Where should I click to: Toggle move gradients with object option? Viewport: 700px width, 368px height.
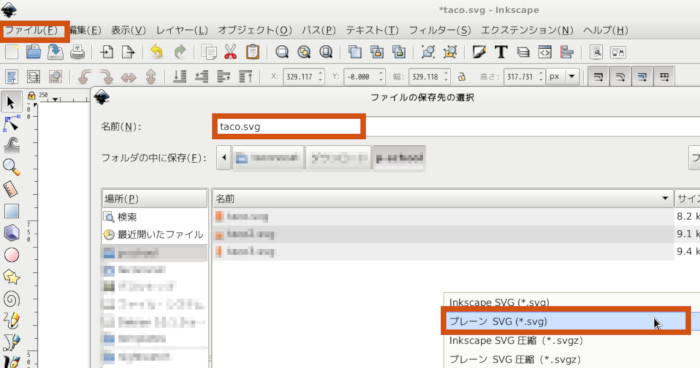coord(642,77)
